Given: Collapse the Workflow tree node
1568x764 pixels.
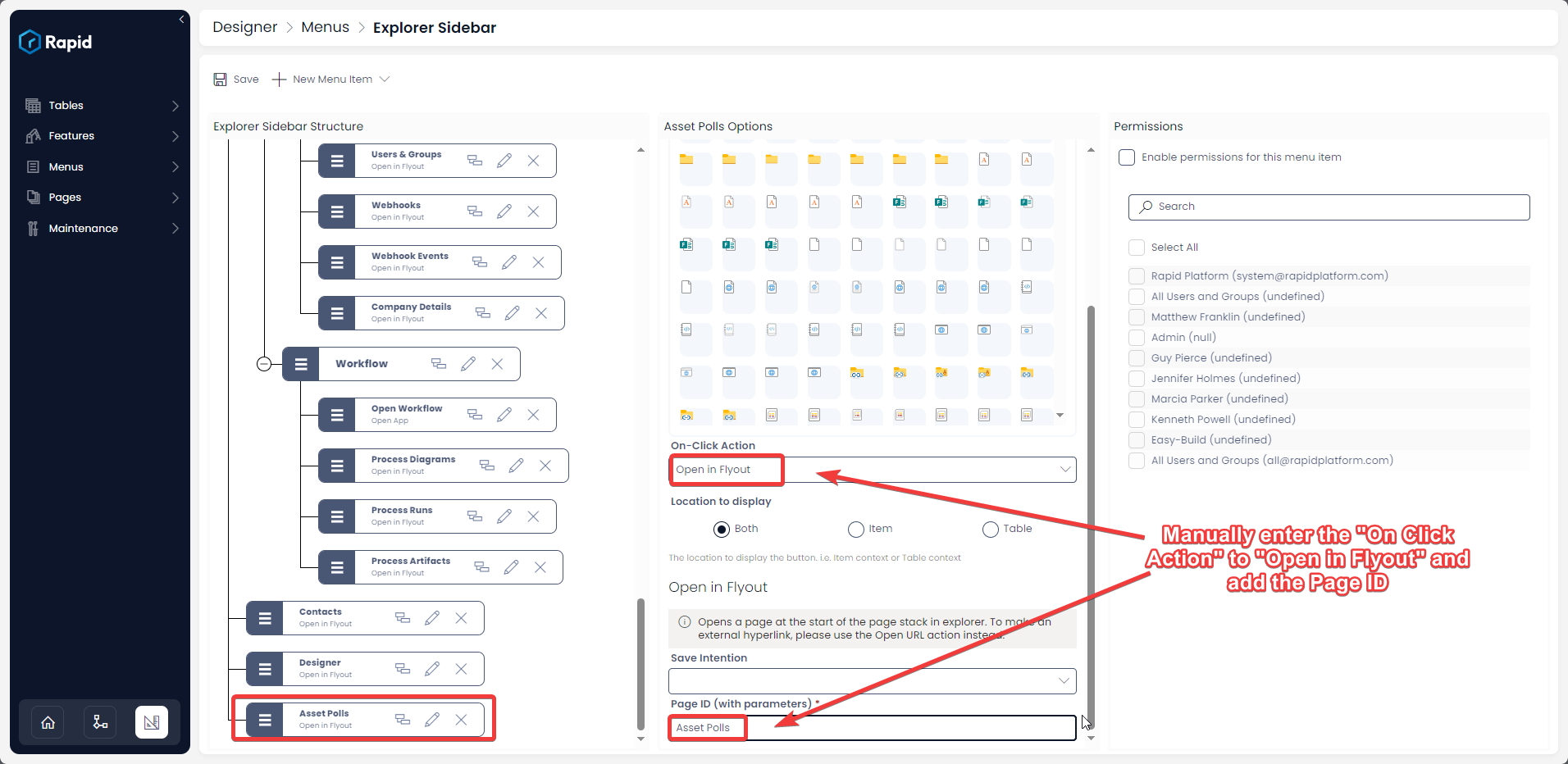Looking at the screenshot, I should pyautogui.click(x=264, y=364).
